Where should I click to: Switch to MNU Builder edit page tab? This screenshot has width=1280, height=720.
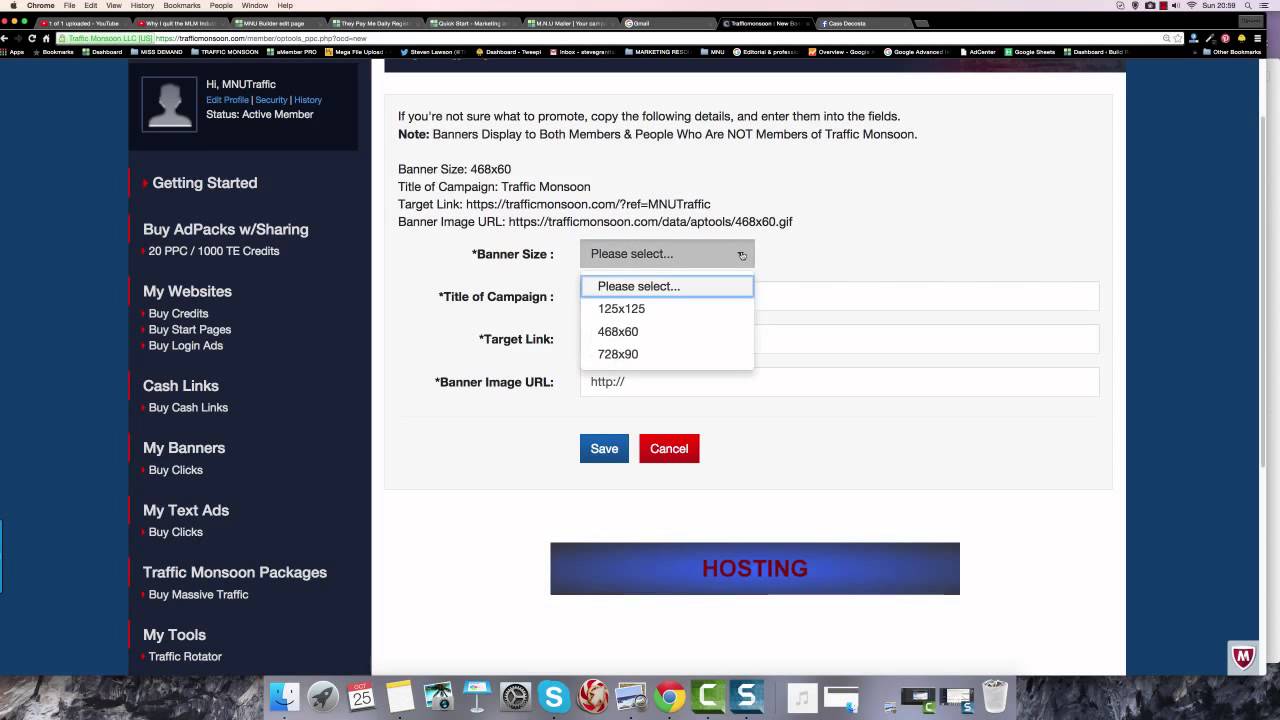tap(277, 23)
